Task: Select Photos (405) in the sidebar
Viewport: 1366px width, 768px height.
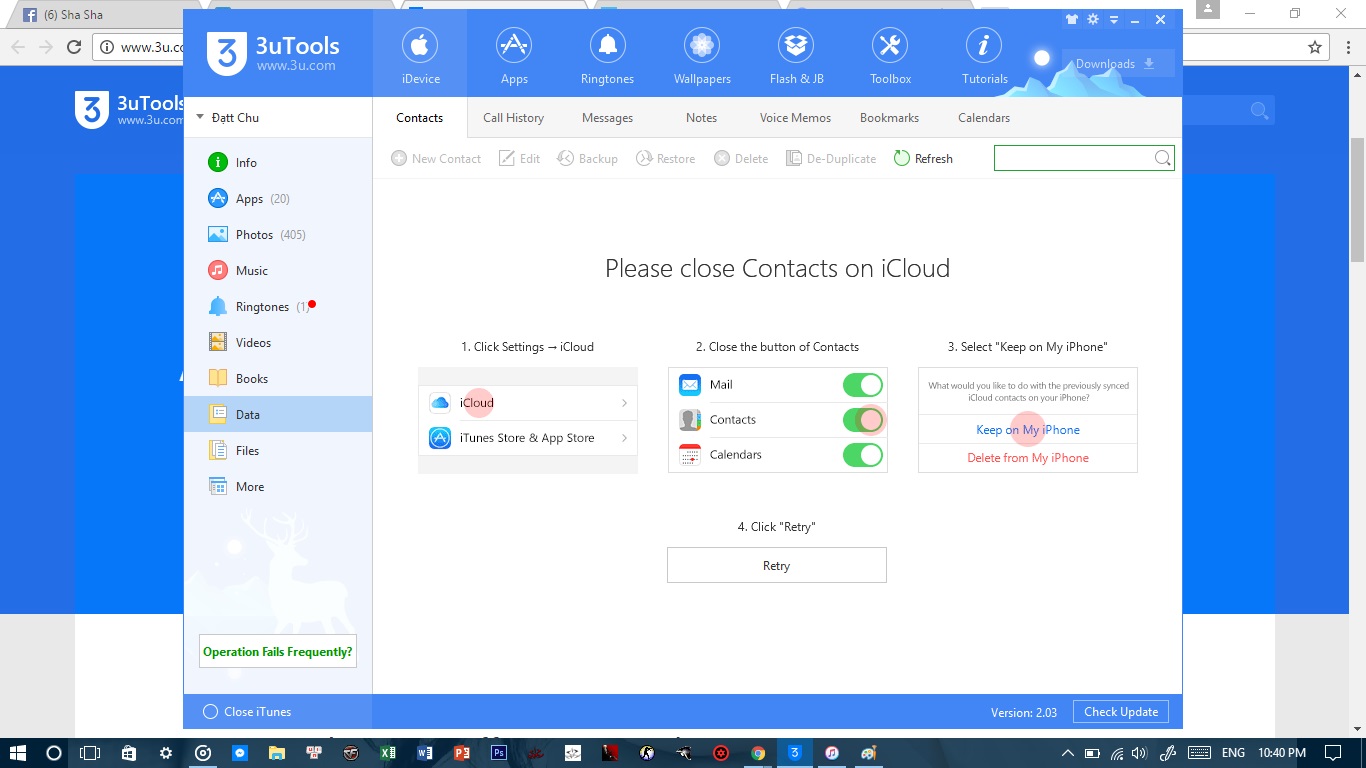Action: click(278, 234)
